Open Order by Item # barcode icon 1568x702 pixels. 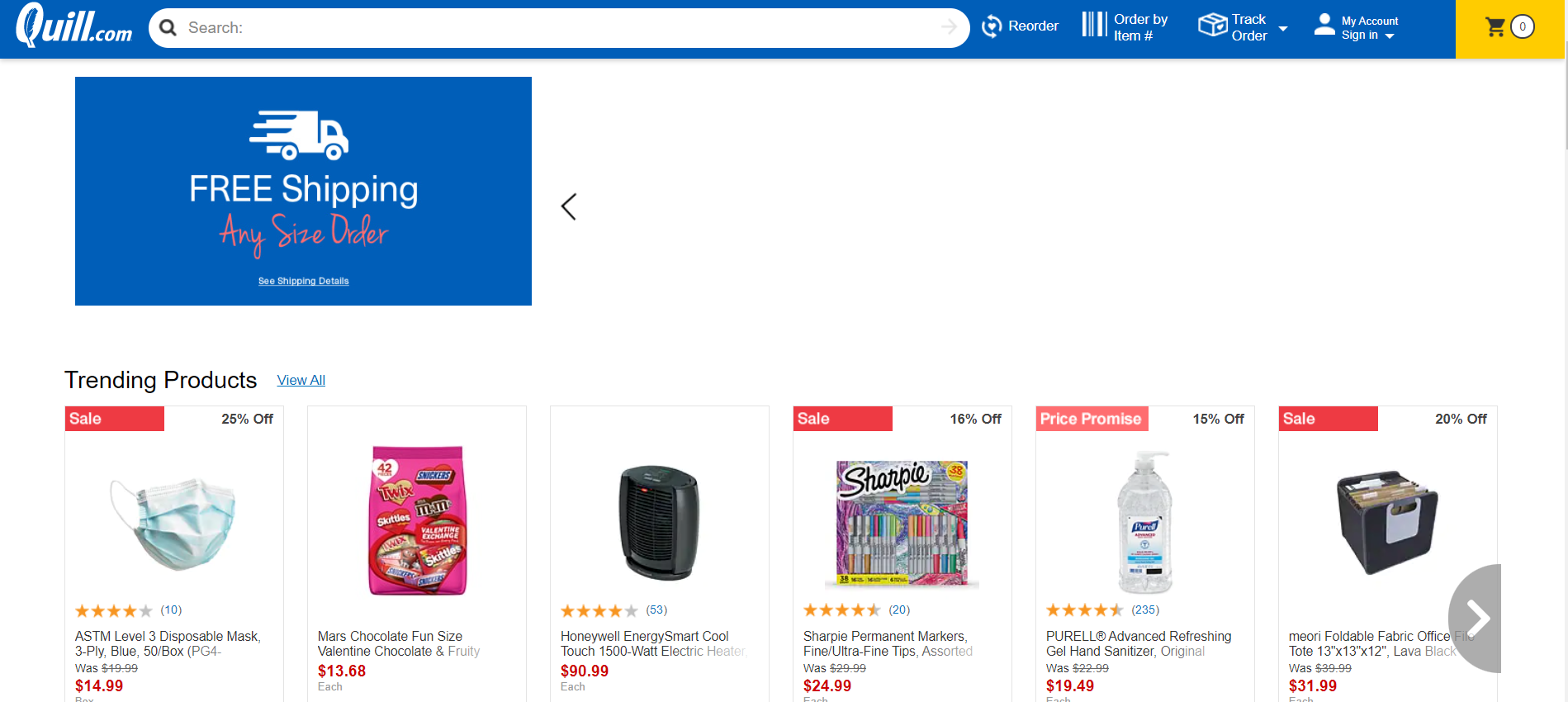[x=1094, y=24]
